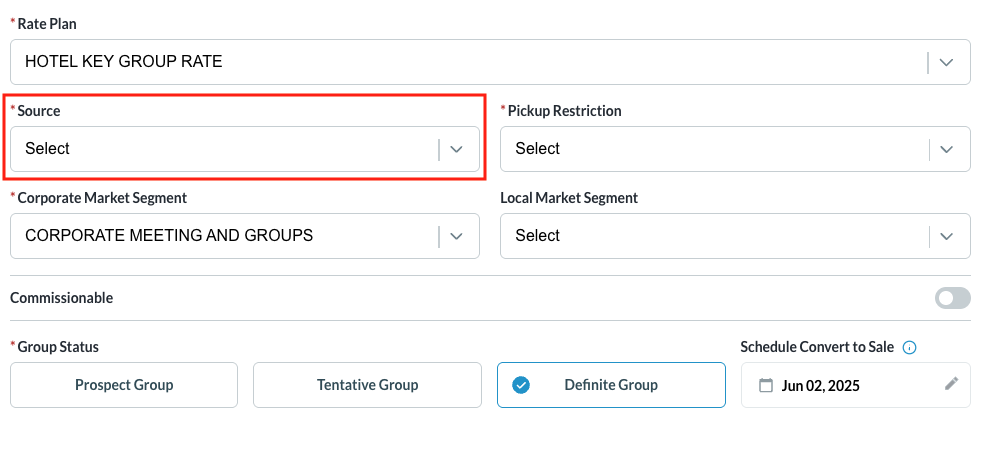Screen dimensions: 987x475
Task: Click the Commissionable label text
Action: (61, 298)
